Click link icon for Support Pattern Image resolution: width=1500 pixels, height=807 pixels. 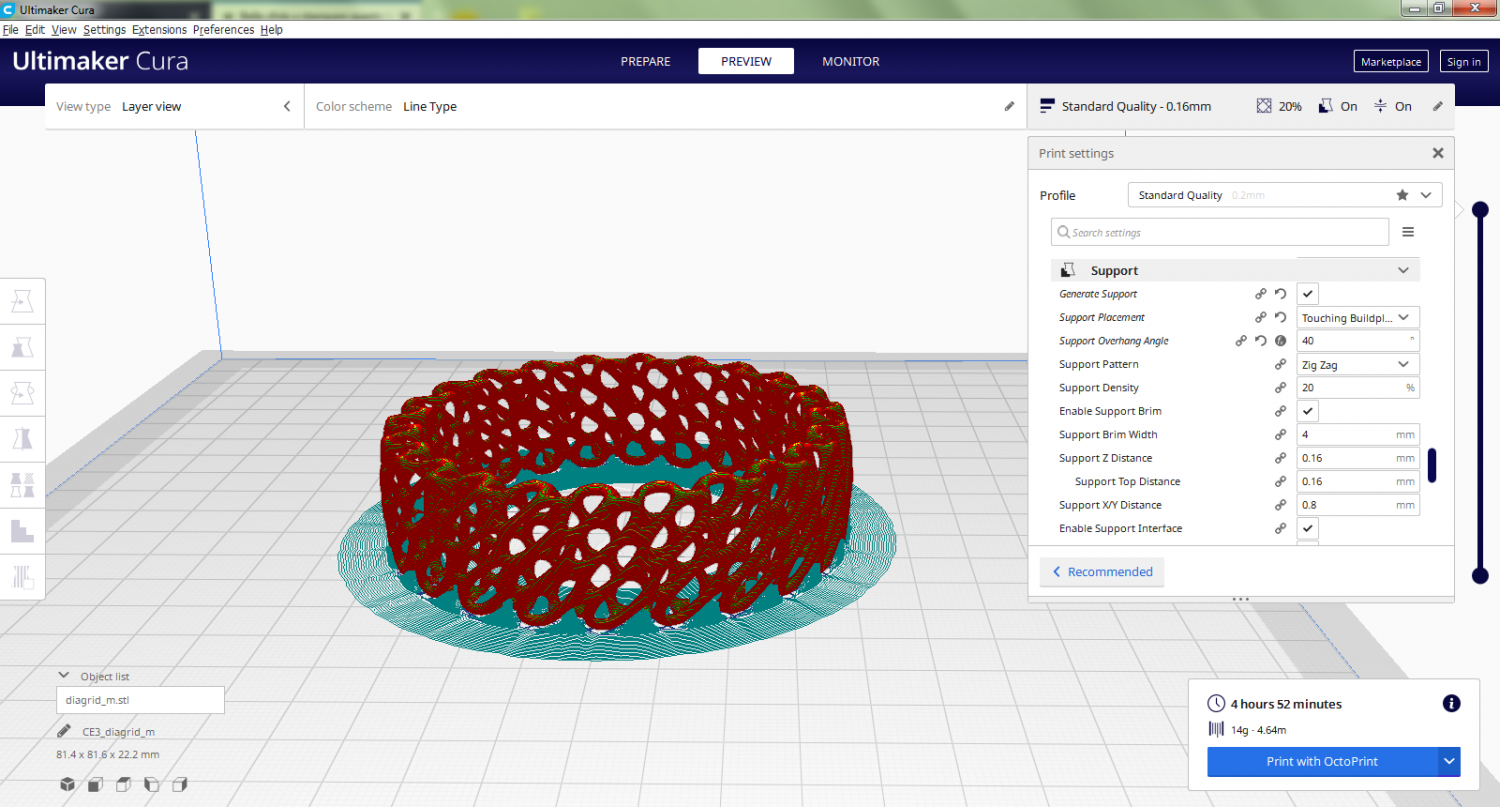coord(1280,364)
